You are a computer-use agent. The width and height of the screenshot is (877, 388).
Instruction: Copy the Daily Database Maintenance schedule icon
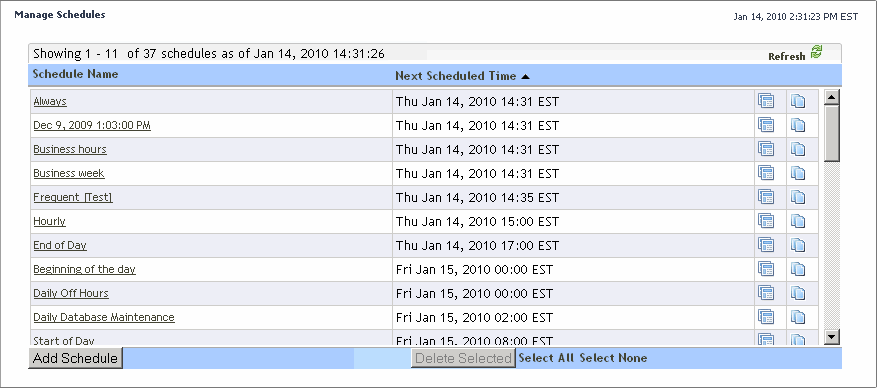798,318
